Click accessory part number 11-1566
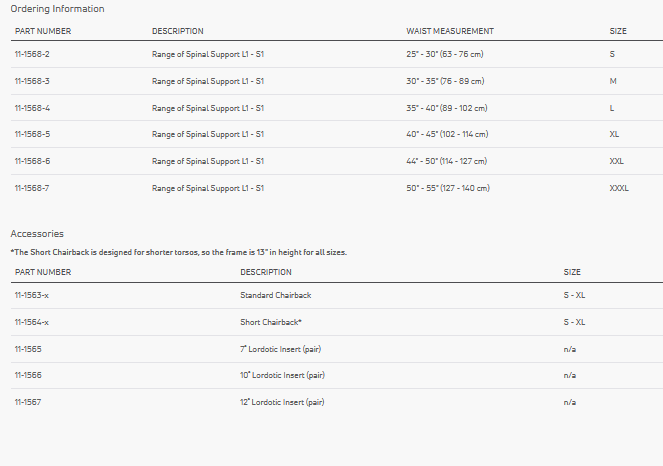This screenshot has width=663, height=466. [x=28, y=375]
